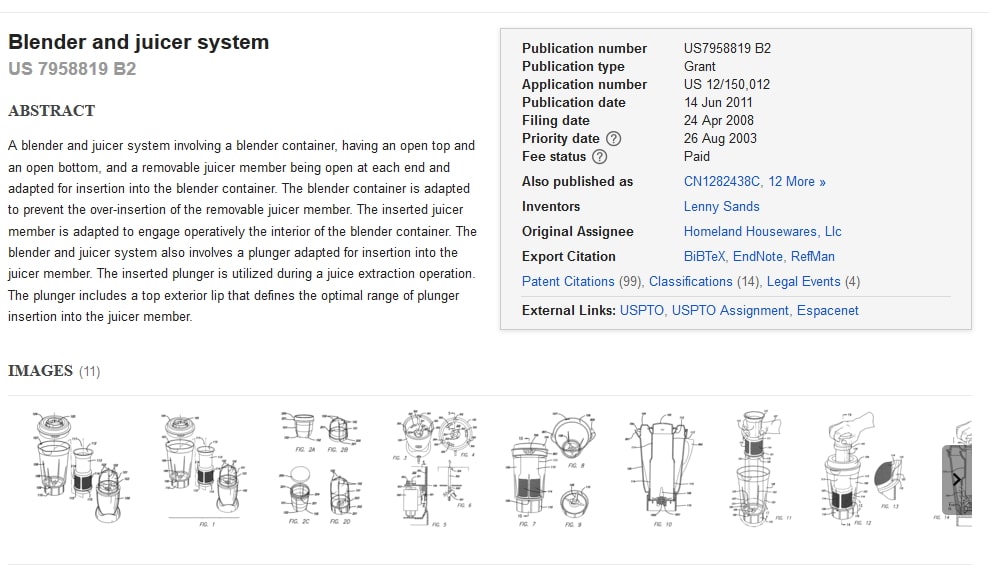Click publication date 14 Jun 2011
This screenshot has height=570, width=989.
point(718,103)
